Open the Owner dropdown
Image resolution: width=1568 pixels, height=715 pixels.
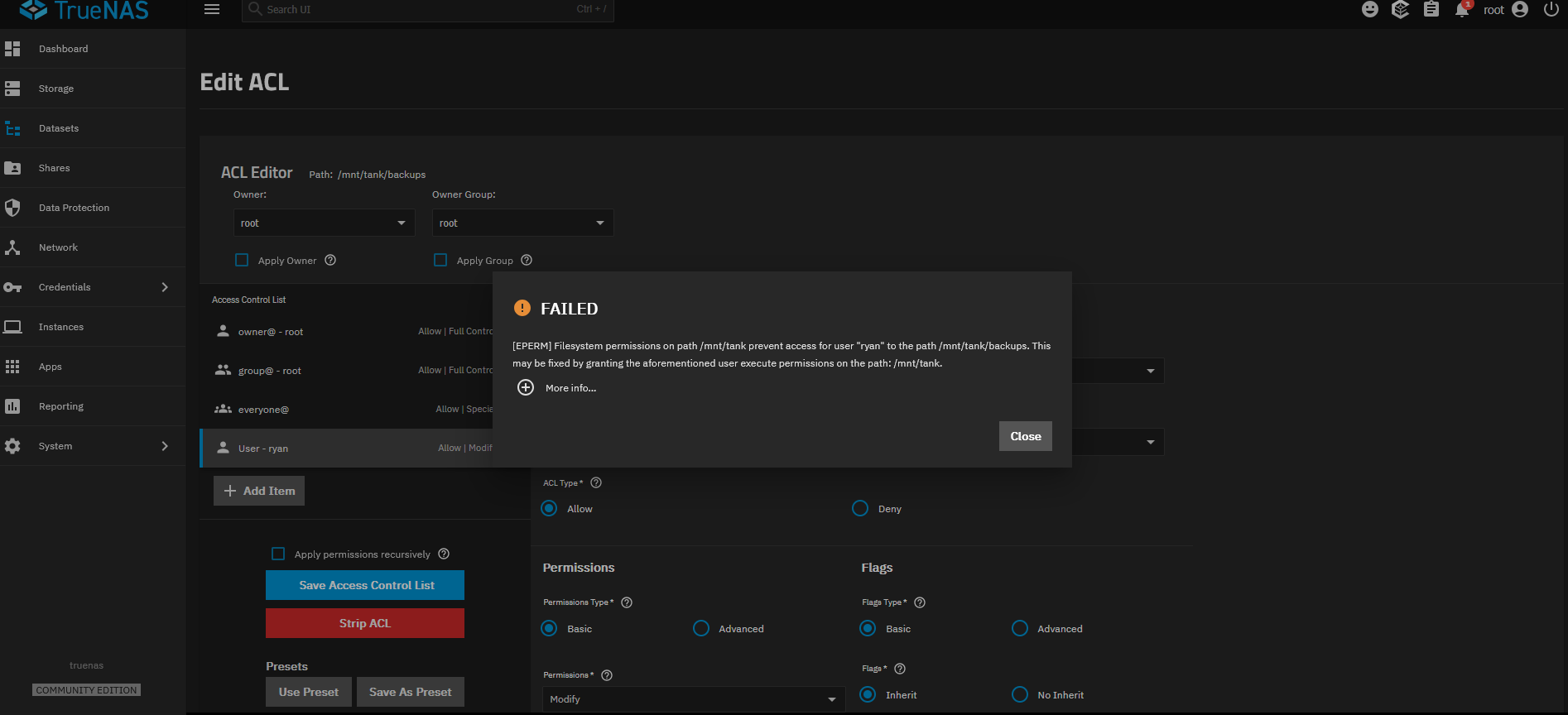coord(324,223)
